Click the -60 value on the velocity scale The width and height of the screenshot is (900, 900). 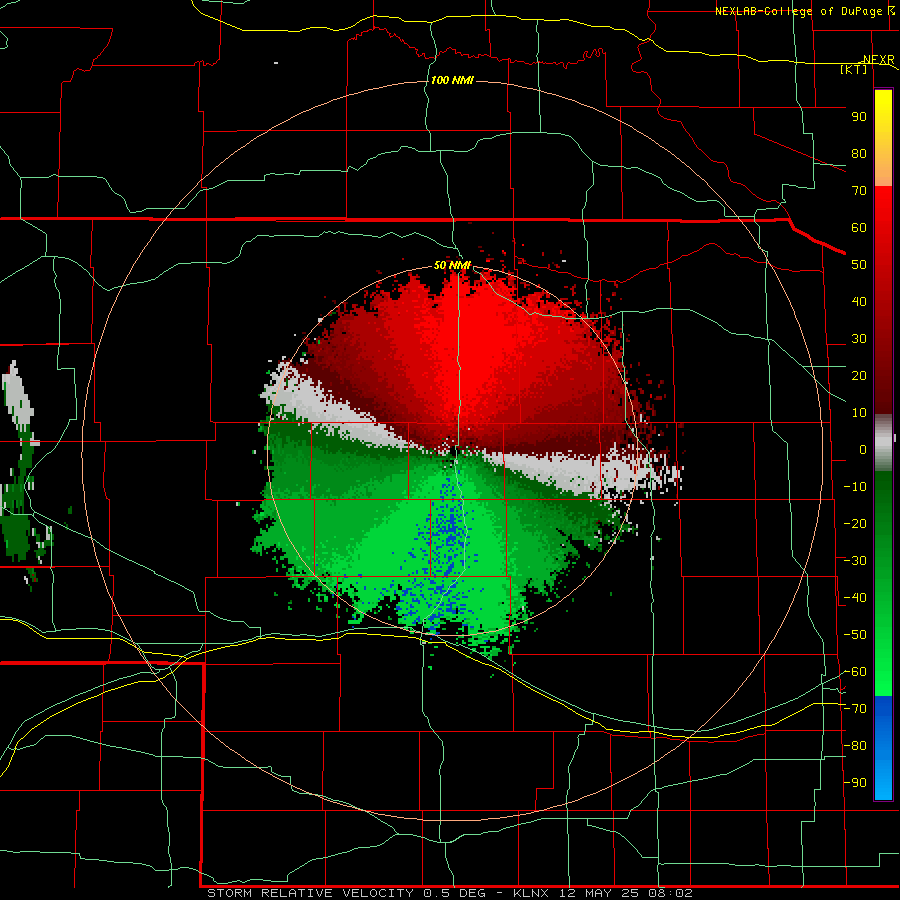855,672
